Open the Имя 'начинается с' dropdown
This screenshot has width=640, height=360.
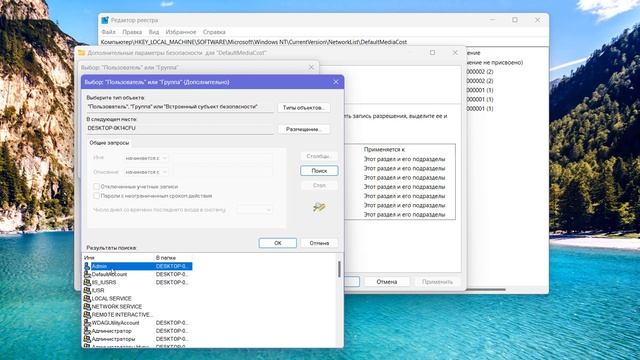click(146, 158)
